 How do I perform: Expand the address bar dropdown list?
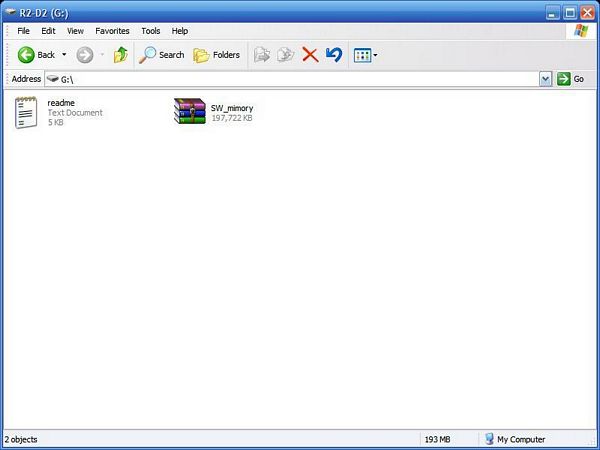tap(545, 79)
